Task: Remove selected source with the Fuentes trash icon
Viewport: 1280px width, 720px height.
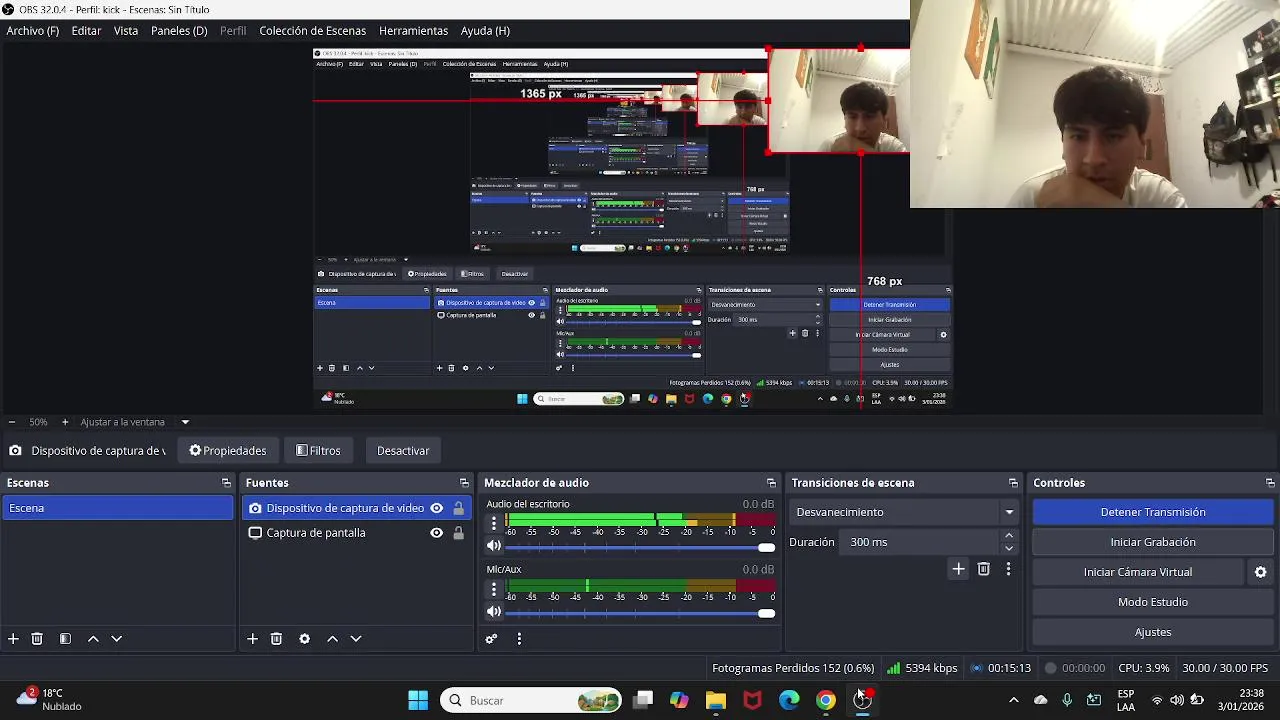Action: [277, 639]
